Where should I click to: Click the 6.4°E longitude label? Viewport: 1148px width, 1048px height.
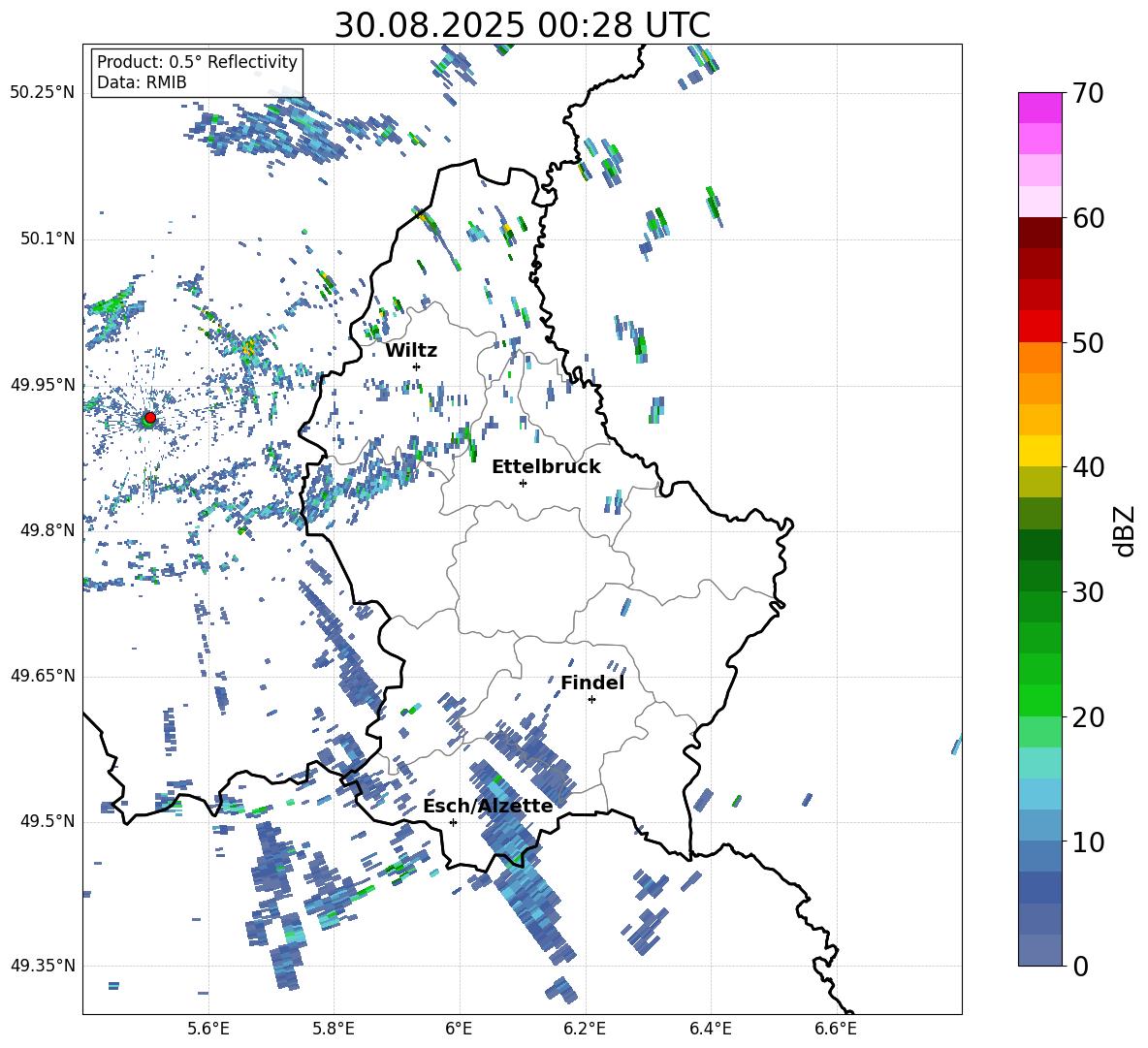(x=710, y=1029)
